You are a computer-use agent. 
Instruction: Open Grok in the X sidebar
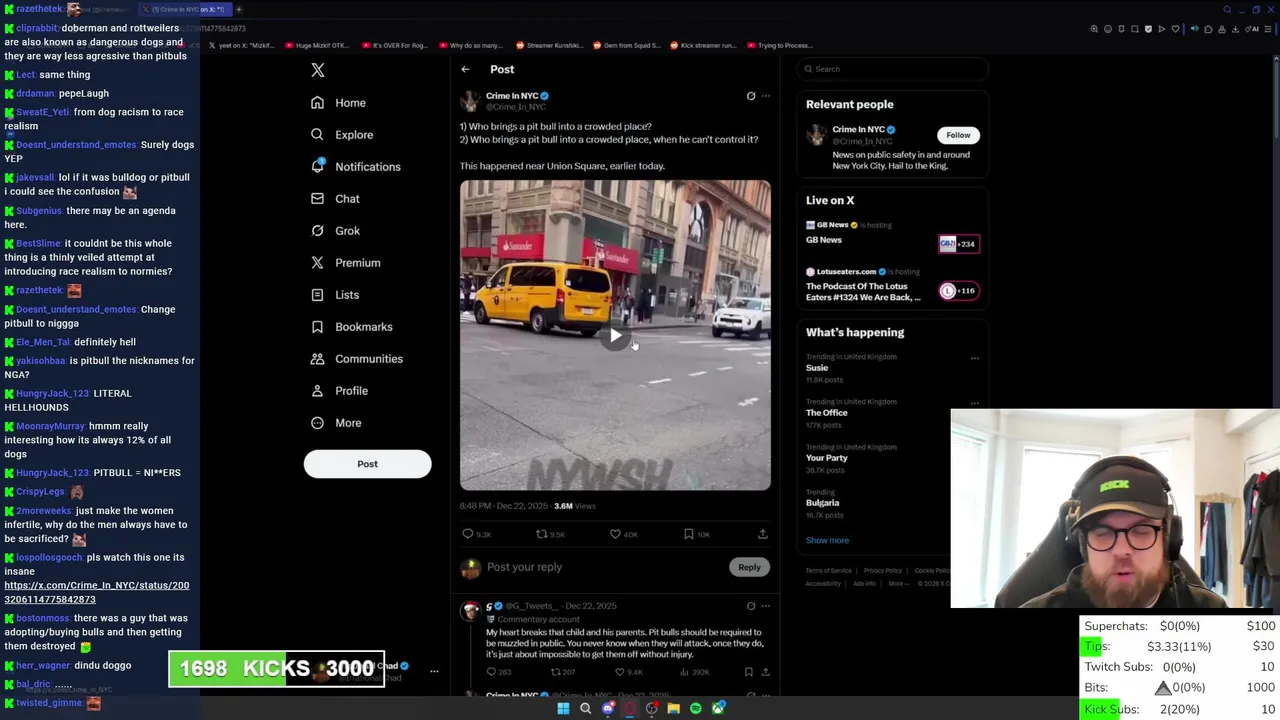tap(335, 231)
